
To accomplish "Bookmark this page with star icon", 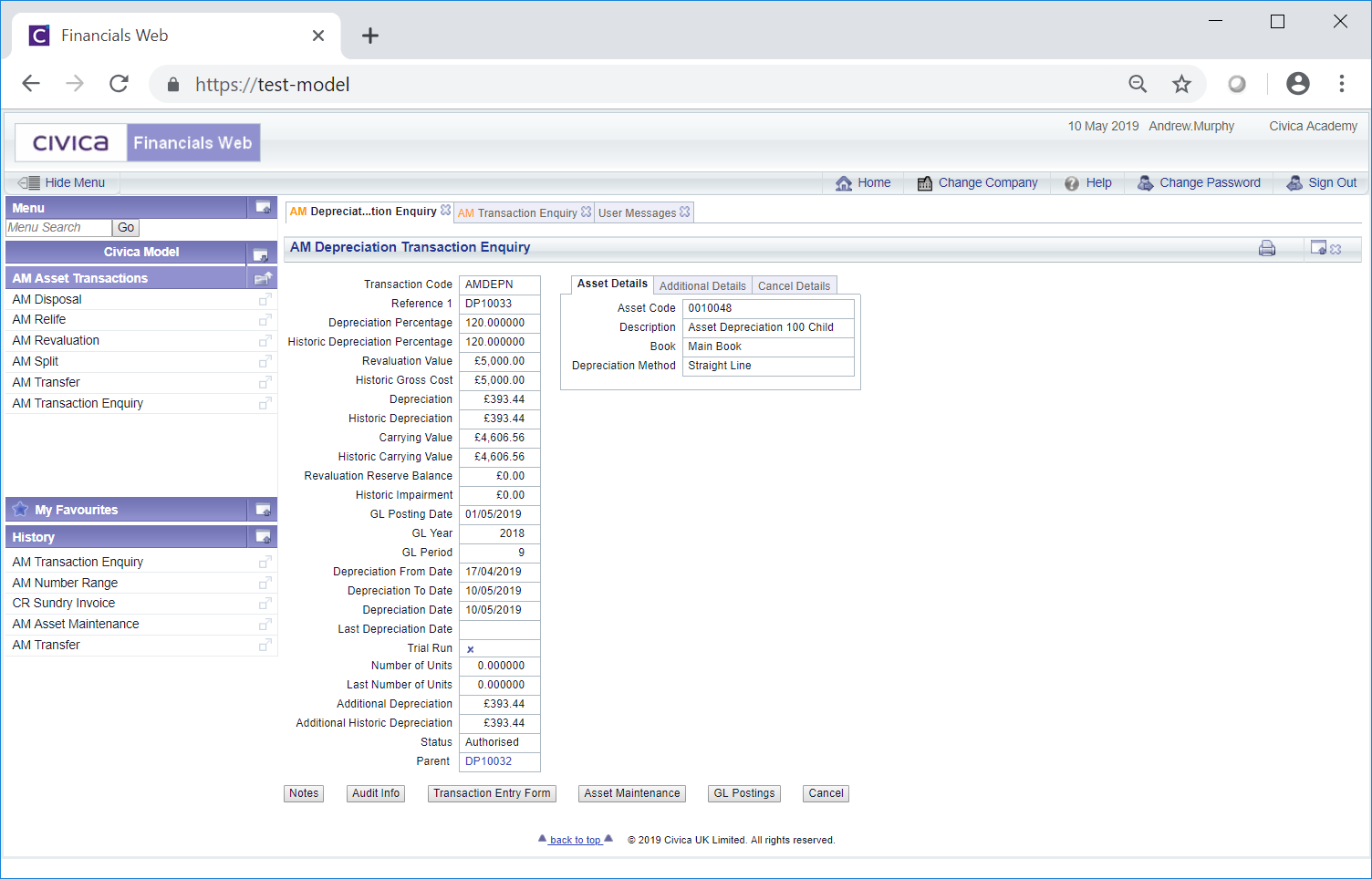I will (x=1181, y=84).
